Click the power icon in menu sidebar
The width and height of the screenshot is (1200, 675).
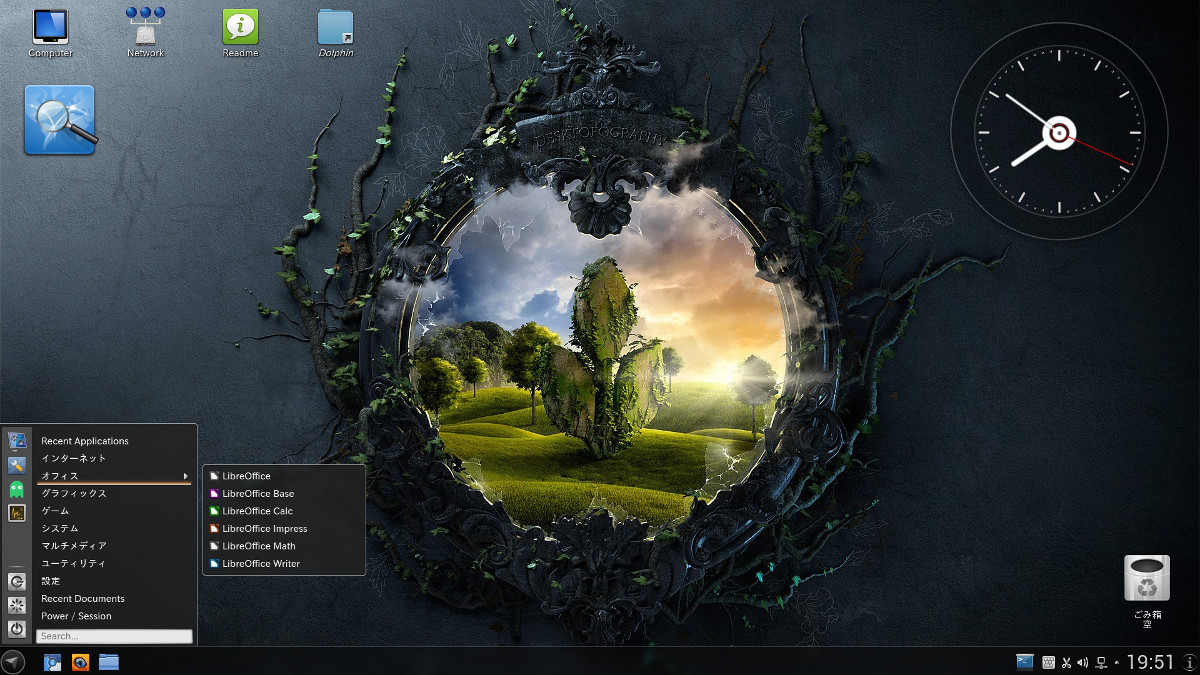point(16,629)
